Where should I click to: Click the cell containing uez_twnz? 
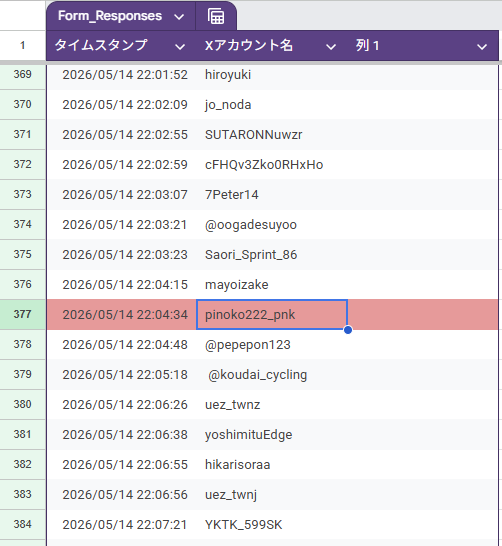tap(272, 404)
